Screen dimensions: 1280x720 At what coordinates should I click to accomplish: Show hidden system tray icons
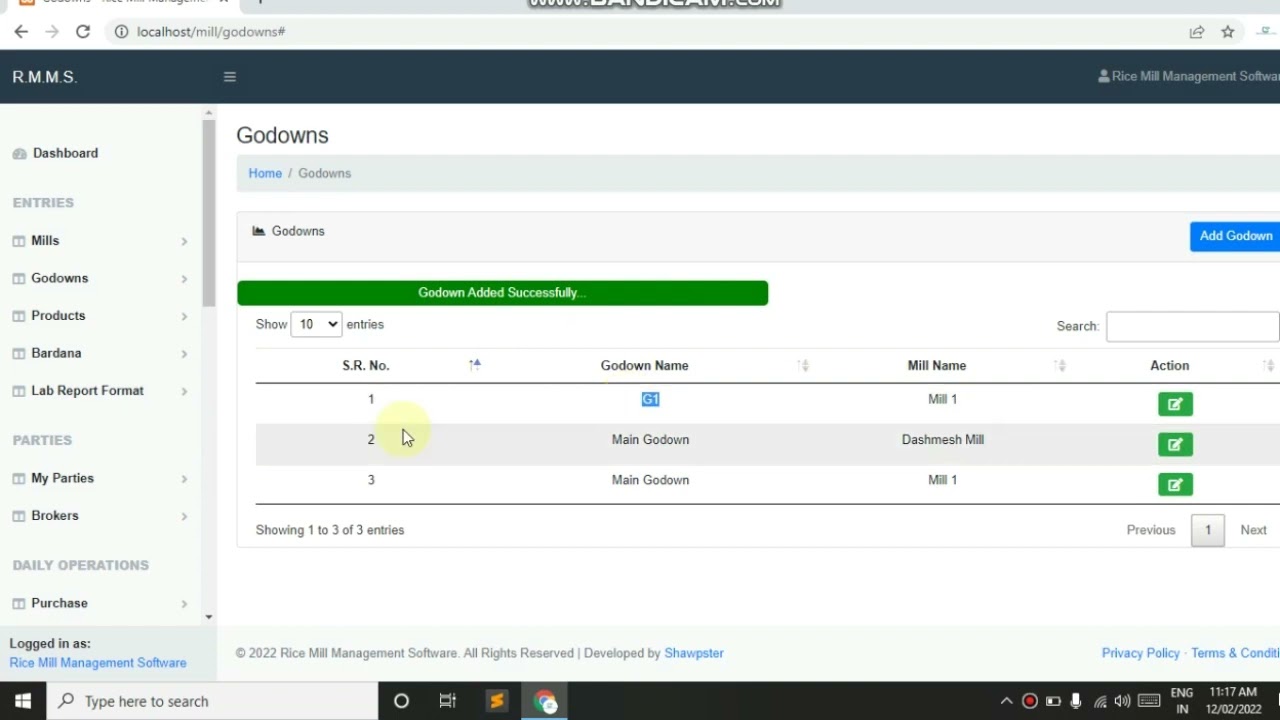1006,701
